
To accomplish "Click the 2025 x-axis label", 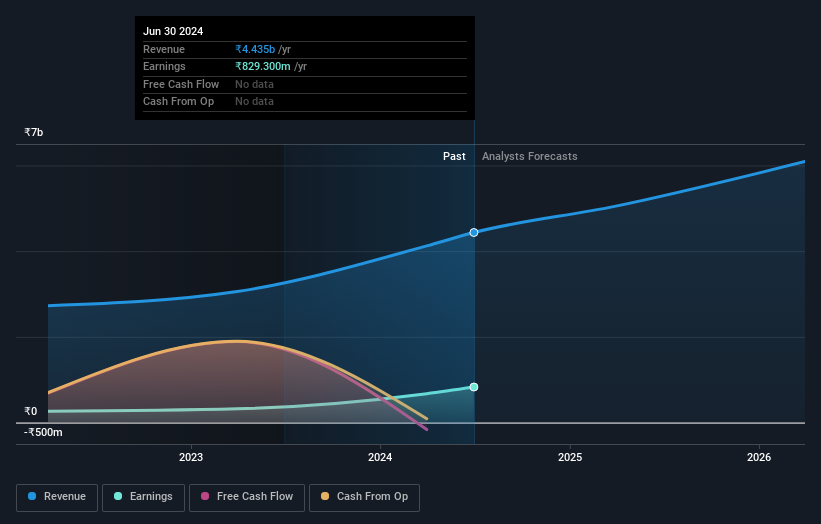I will pos(570,457).
